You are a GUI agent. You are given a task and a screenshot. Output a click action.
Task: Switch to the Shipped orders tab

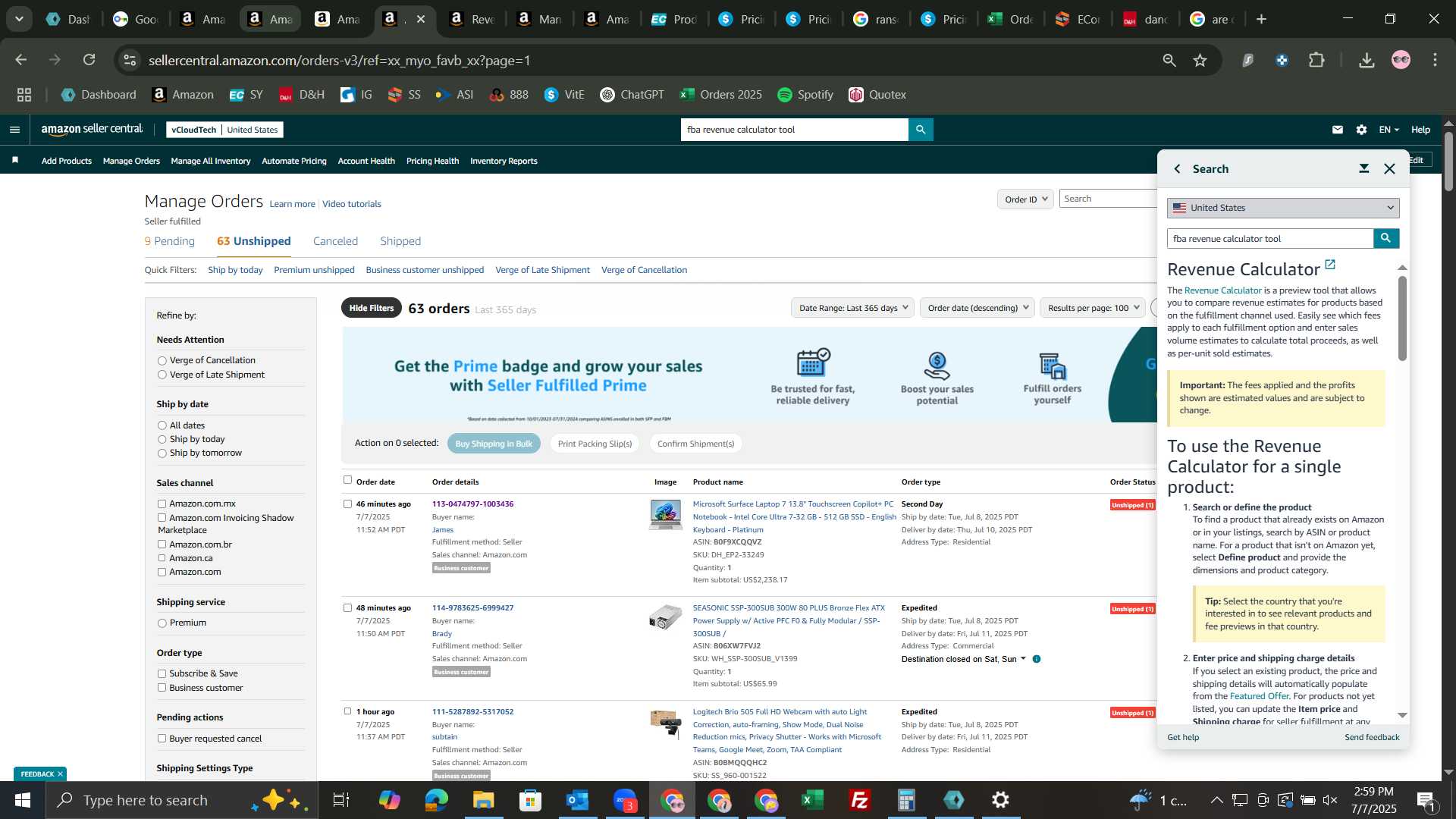(x=400, y=241)
